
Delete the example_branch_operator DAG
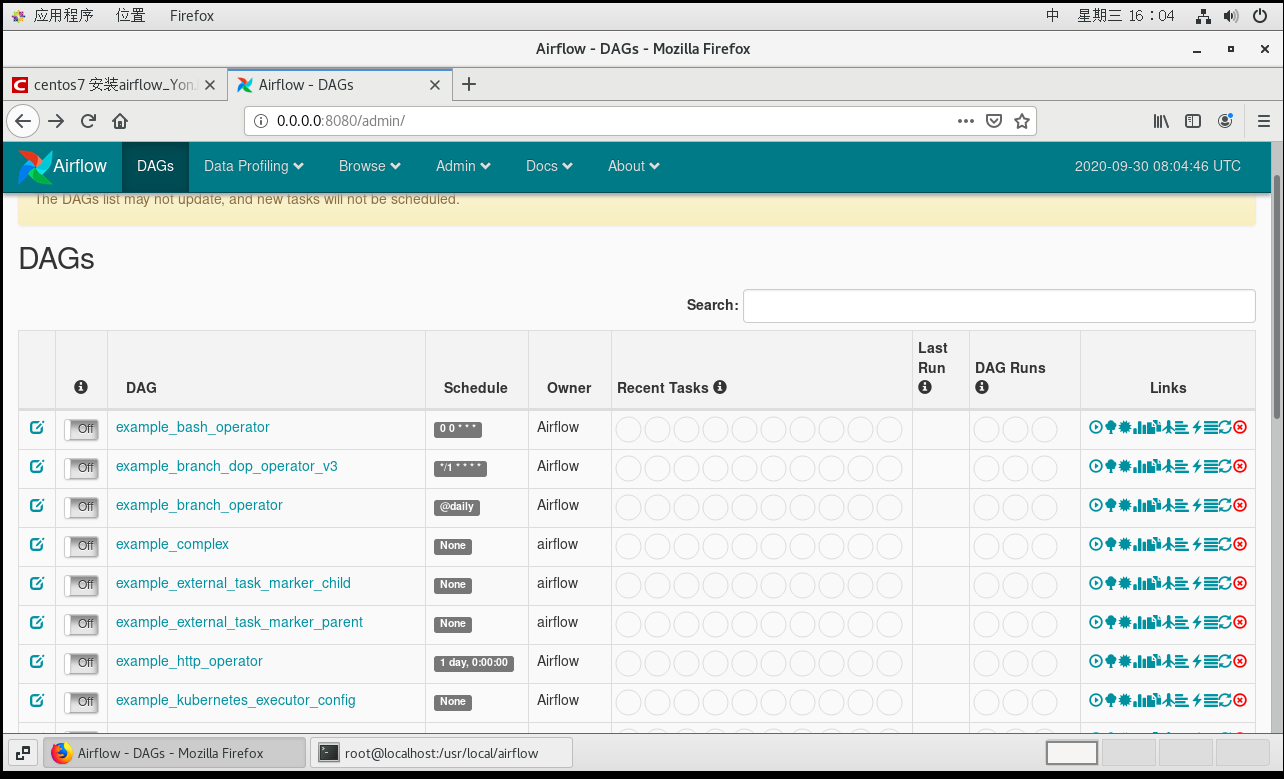[1240, 505]
